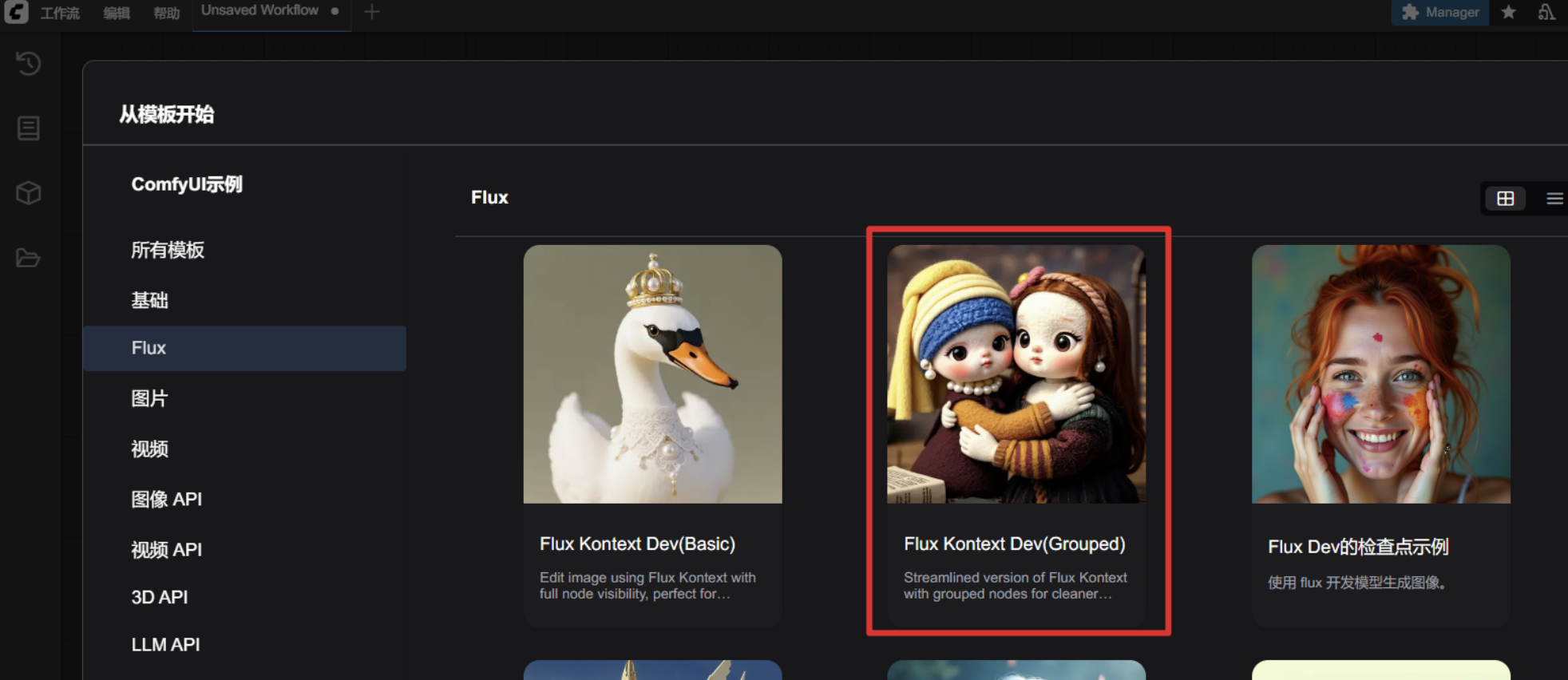
Task: Select 所有模板 category
Action: [244, 250]
